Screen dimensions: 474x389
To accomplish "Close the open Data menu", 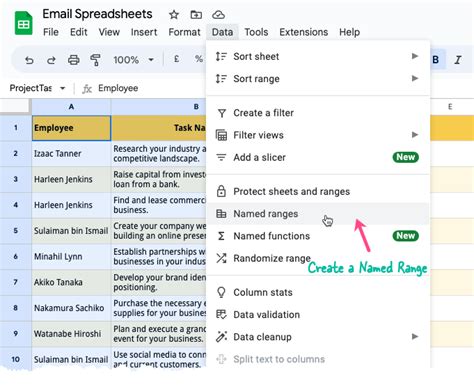I will pos(222,32).
